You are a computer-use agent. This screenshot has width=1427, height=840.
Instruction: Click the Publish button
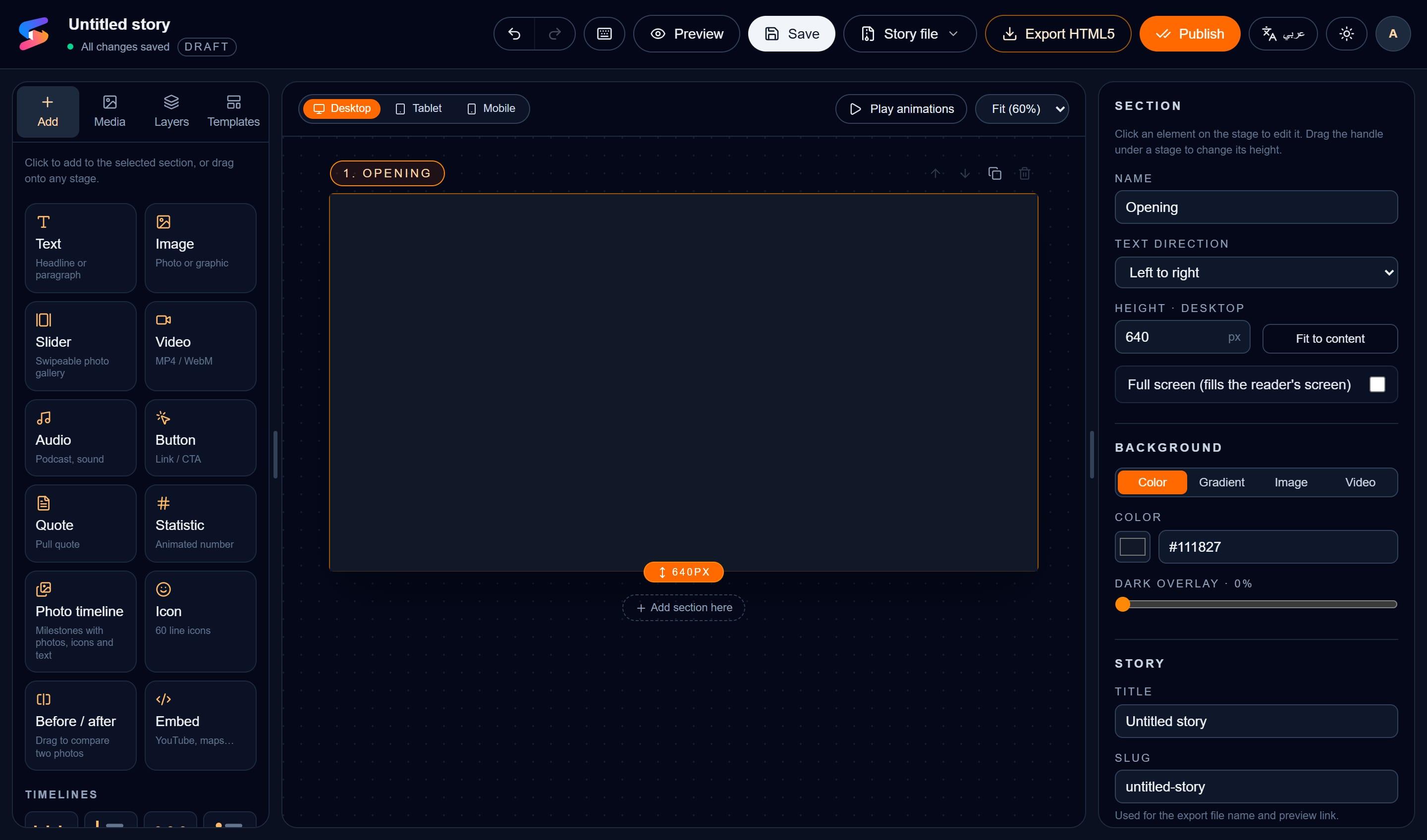pyautogui.click(x=1189, y=34)
